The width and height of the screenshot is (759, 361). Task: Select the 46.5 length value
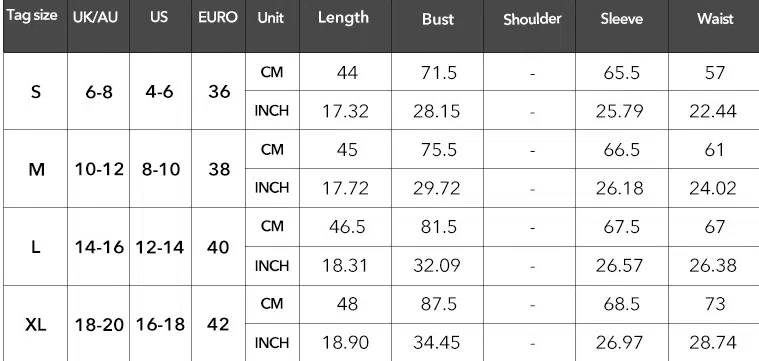pos(347,227)
